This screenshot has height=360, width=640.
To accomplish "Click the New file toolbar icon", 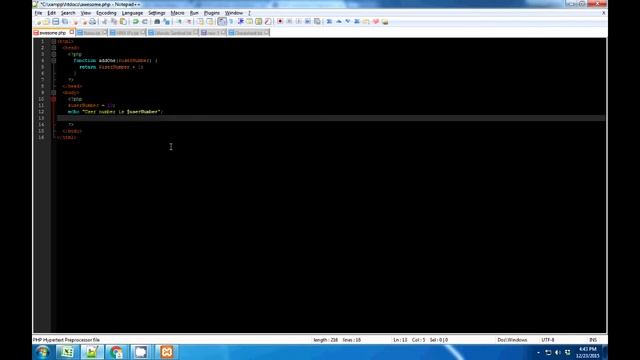I will click(x=39, y=22).
